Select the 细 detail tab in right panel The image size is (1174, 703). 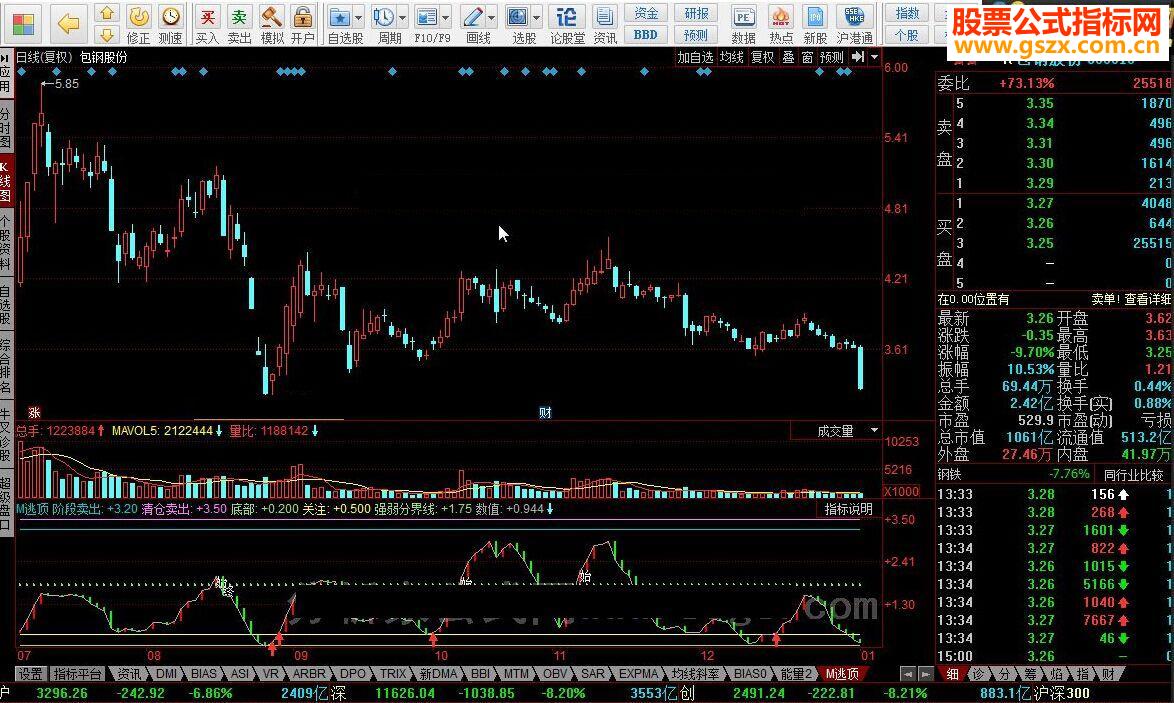pyautogui.click(x=952, y=674)
